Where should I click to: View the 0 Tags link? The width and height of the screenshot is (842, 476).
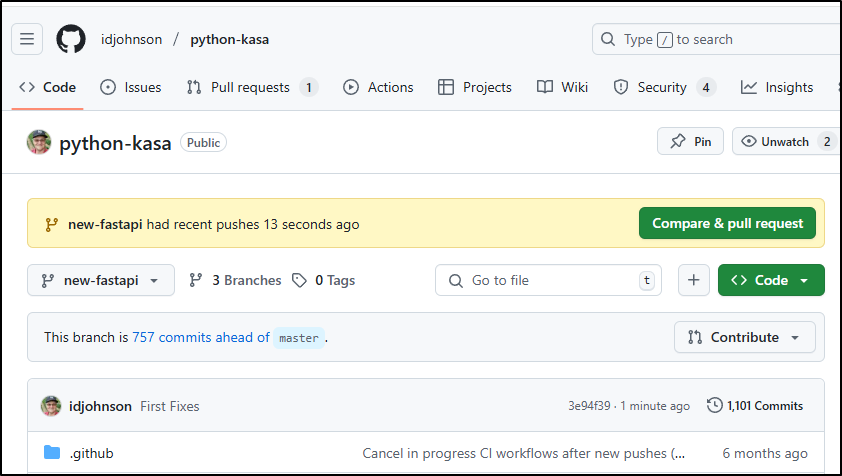324,280
